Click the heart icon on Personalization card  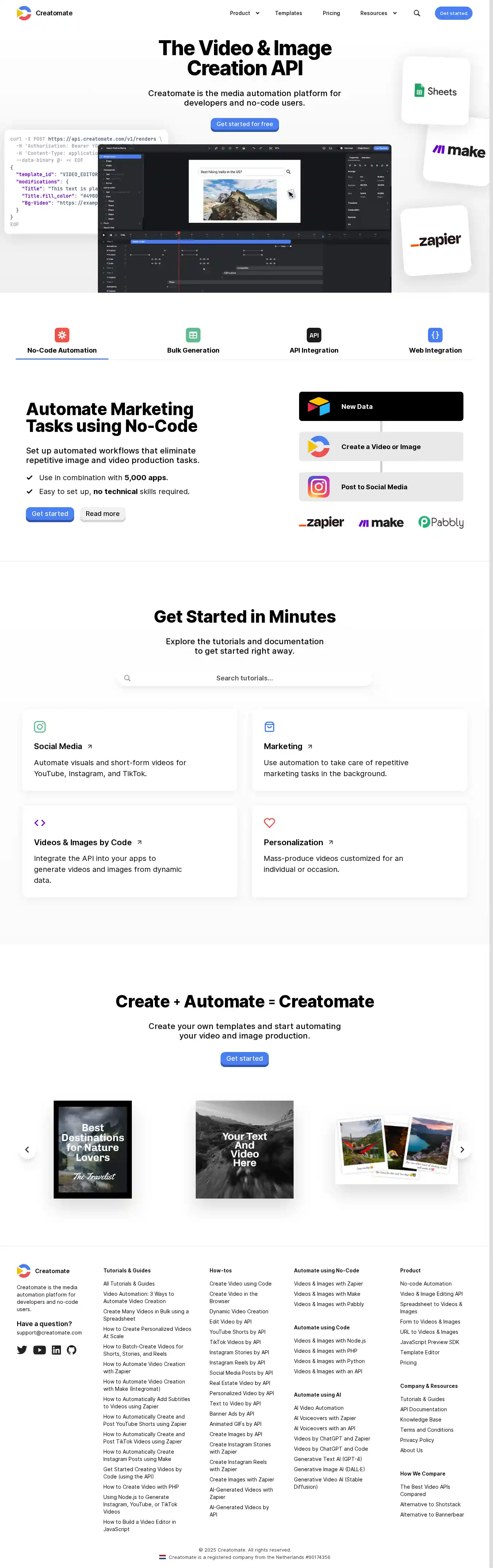point(269,822)
